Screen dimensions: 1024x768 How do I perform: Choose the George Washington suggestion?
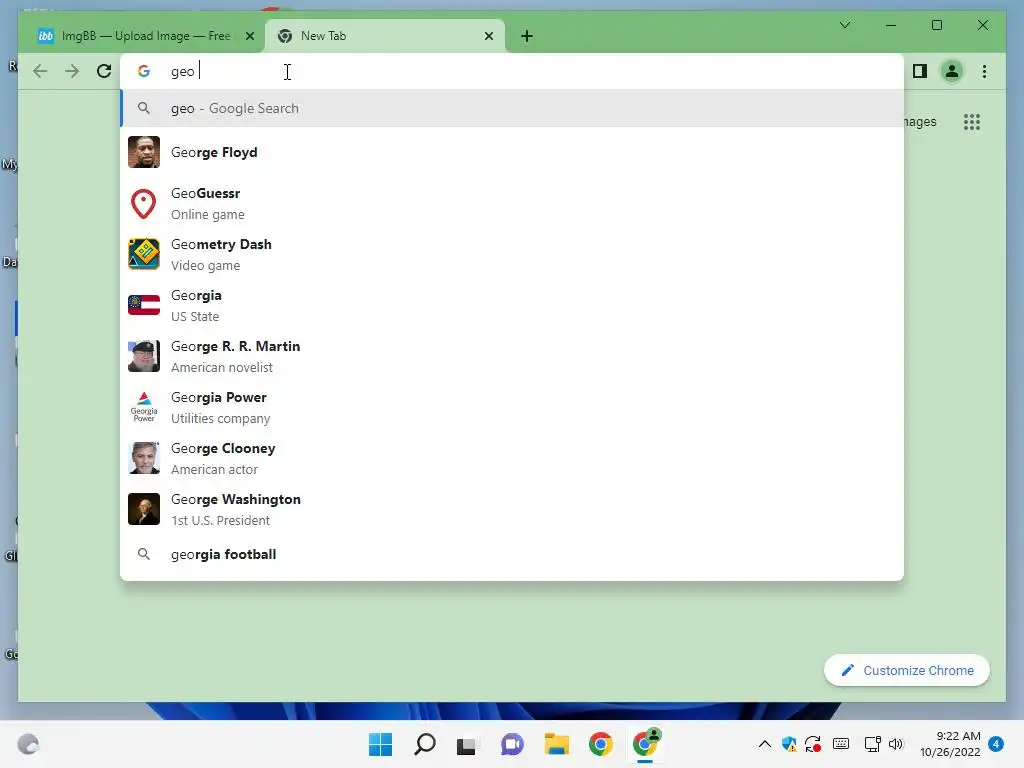click(x=512, y=509)
